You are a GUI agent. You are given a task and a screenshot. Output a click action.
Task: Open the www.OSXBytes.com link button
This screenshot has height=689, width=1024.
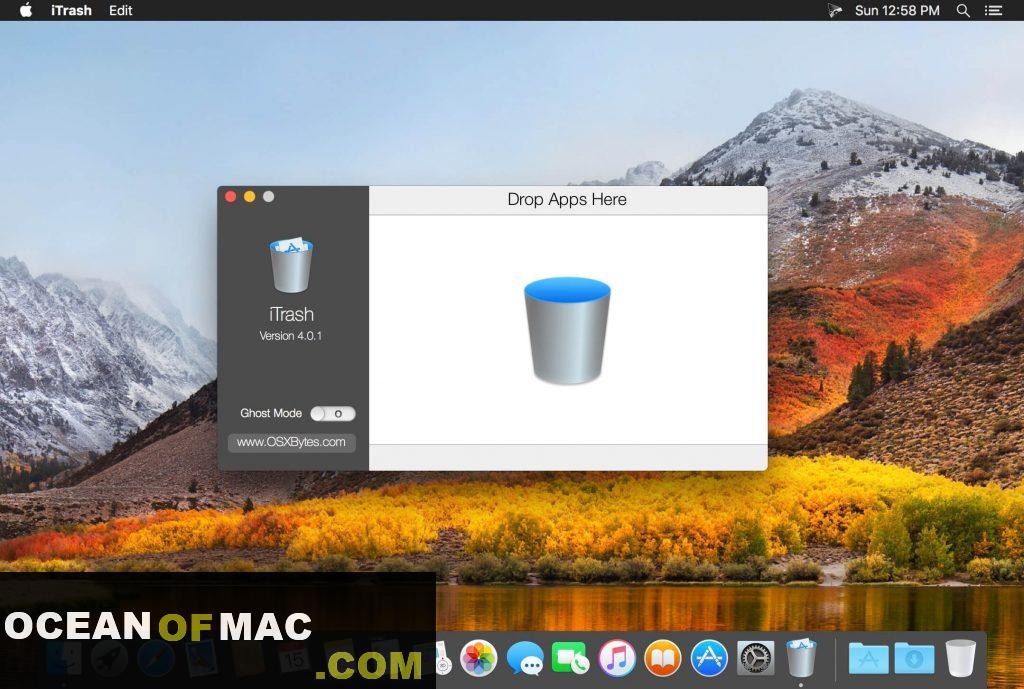coord(291,442)
